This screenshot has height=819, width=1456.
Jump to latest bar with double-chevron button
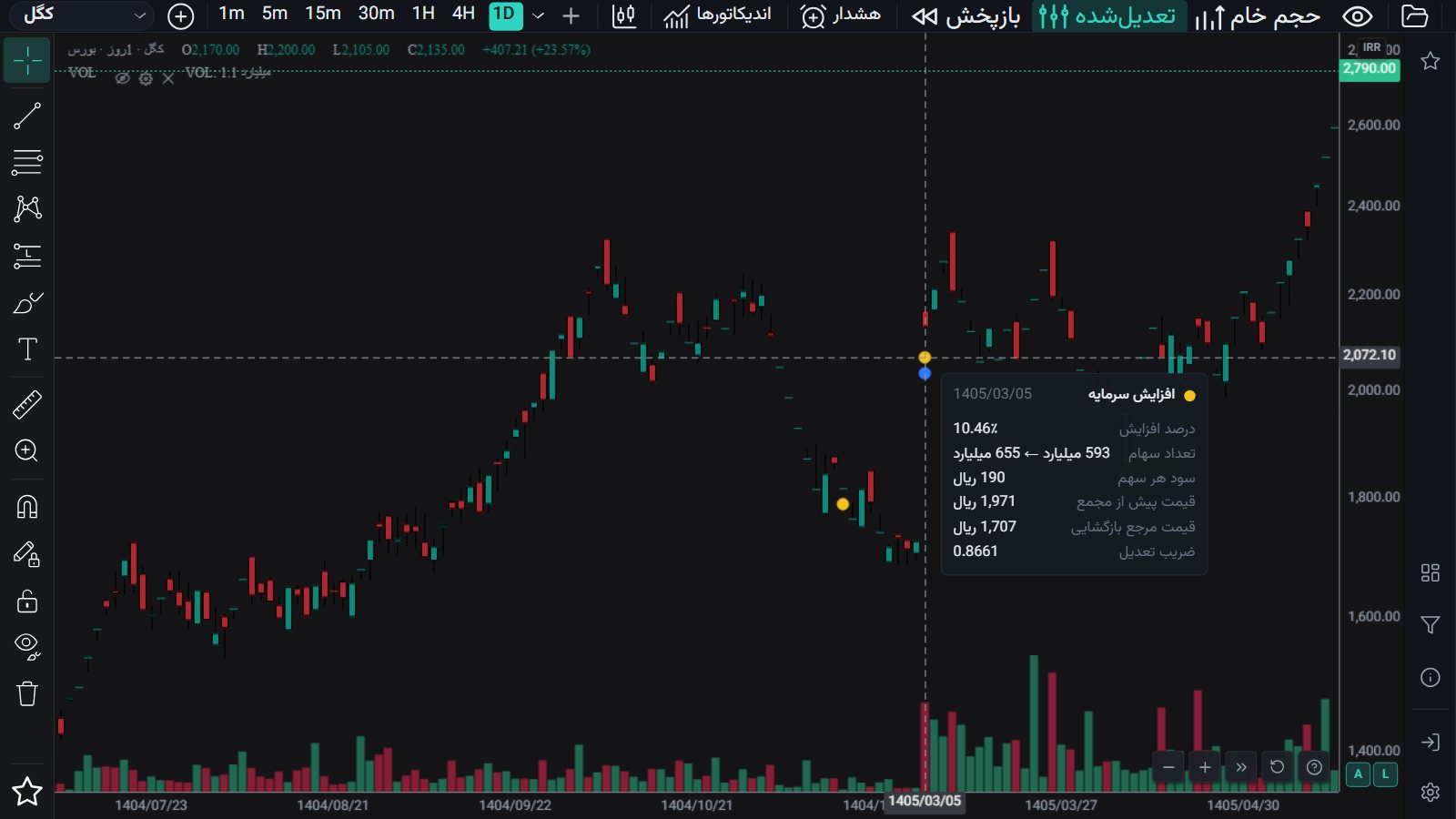[x=1241, y=767]
